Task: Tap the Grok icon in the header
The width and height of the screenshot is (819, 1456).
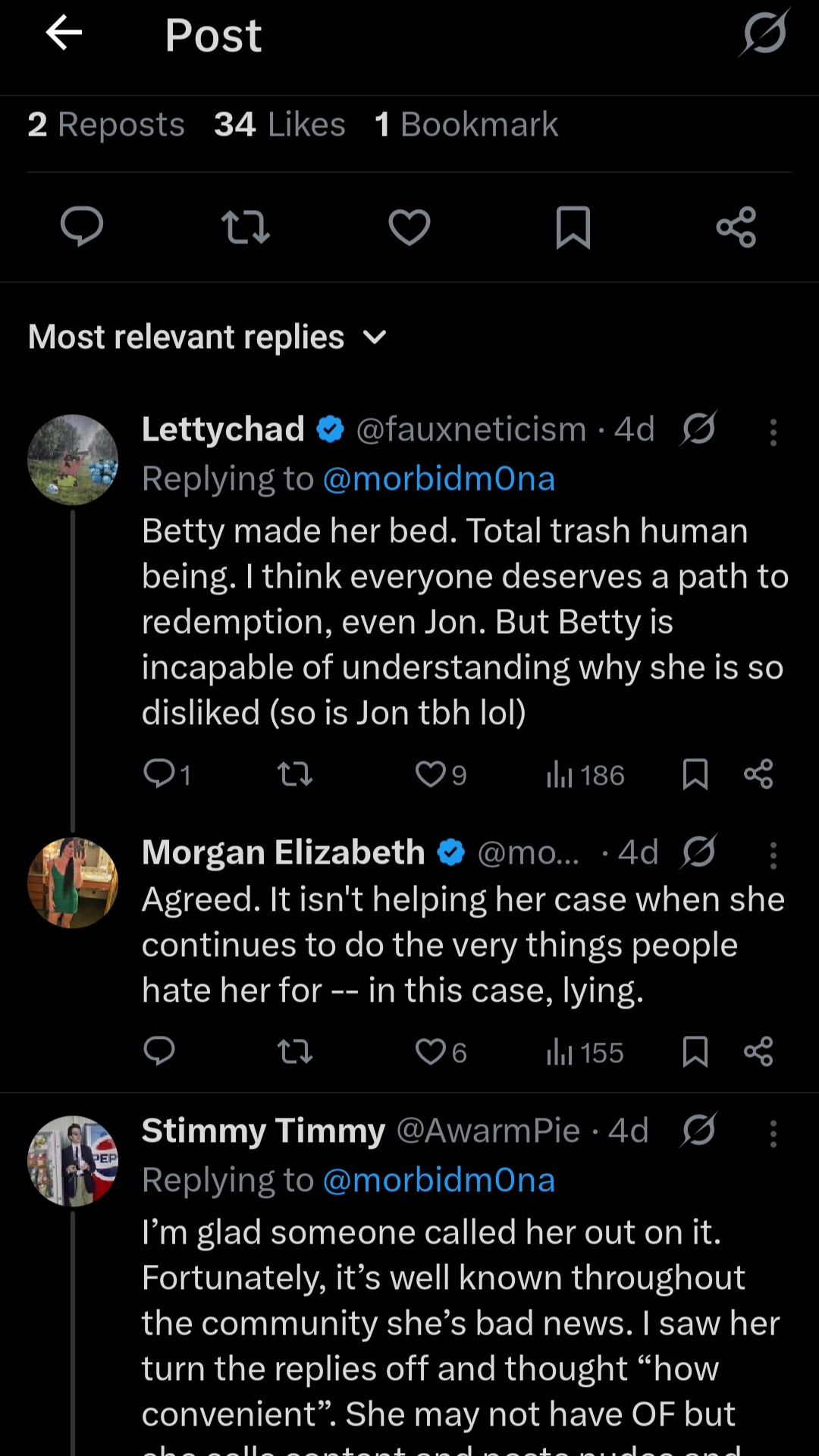Action: [x=764, y=33]
